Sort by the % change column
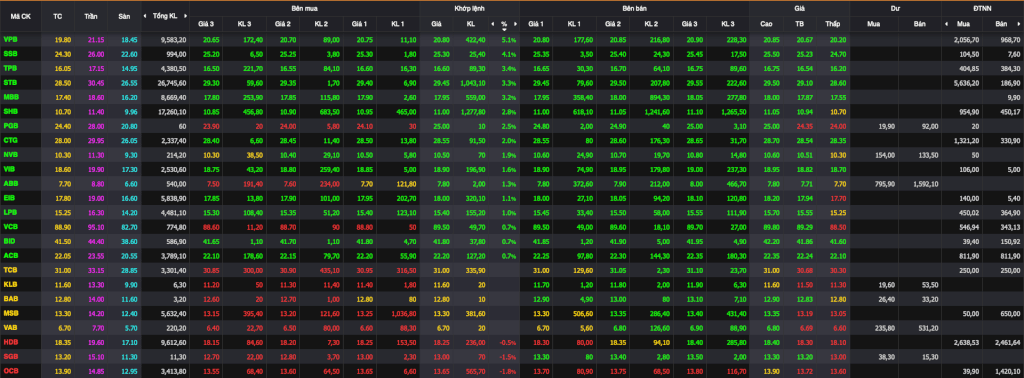 point(504,24)
